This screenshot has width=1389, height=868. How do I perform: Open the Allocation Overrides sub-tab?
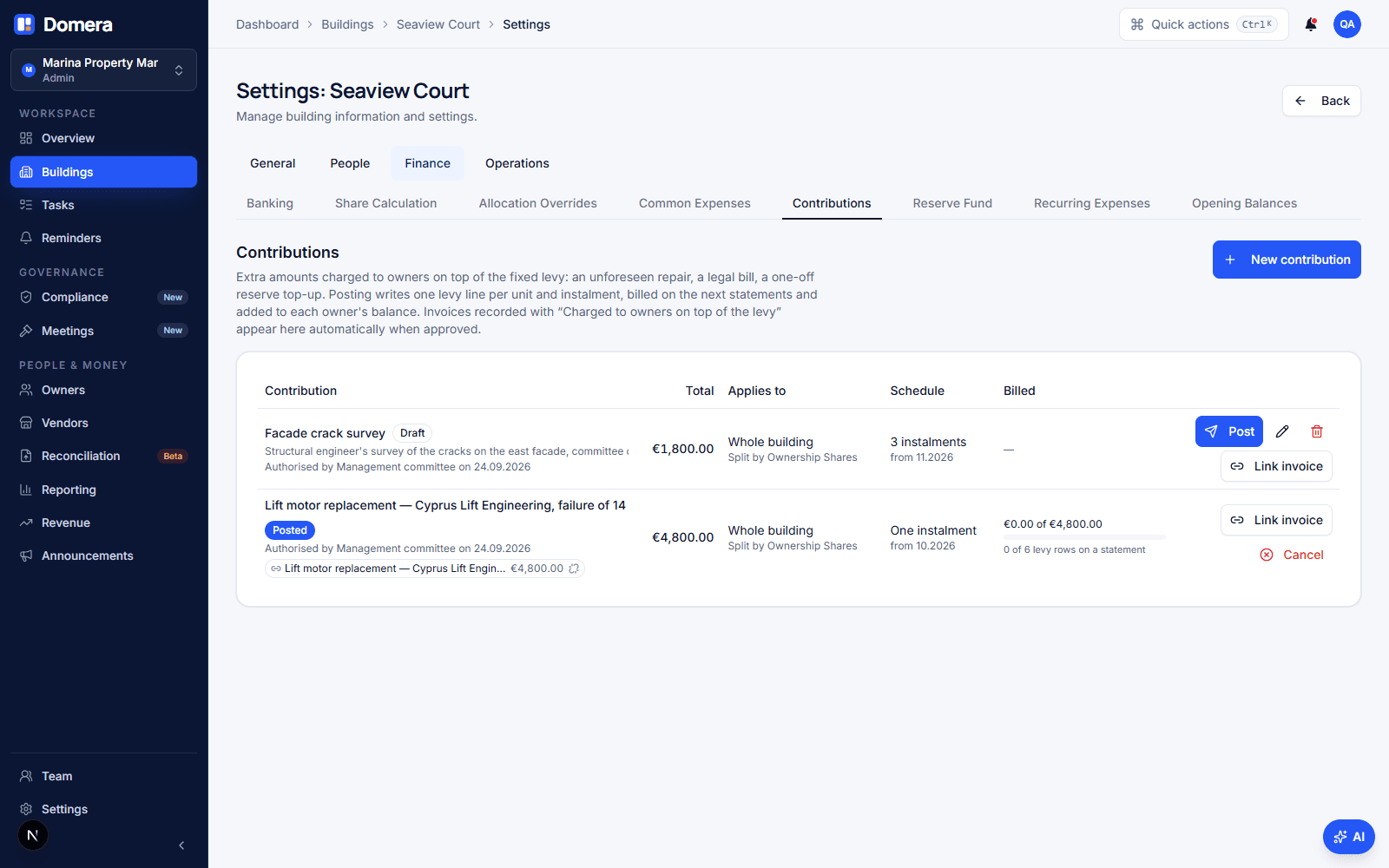click(538, 203)
